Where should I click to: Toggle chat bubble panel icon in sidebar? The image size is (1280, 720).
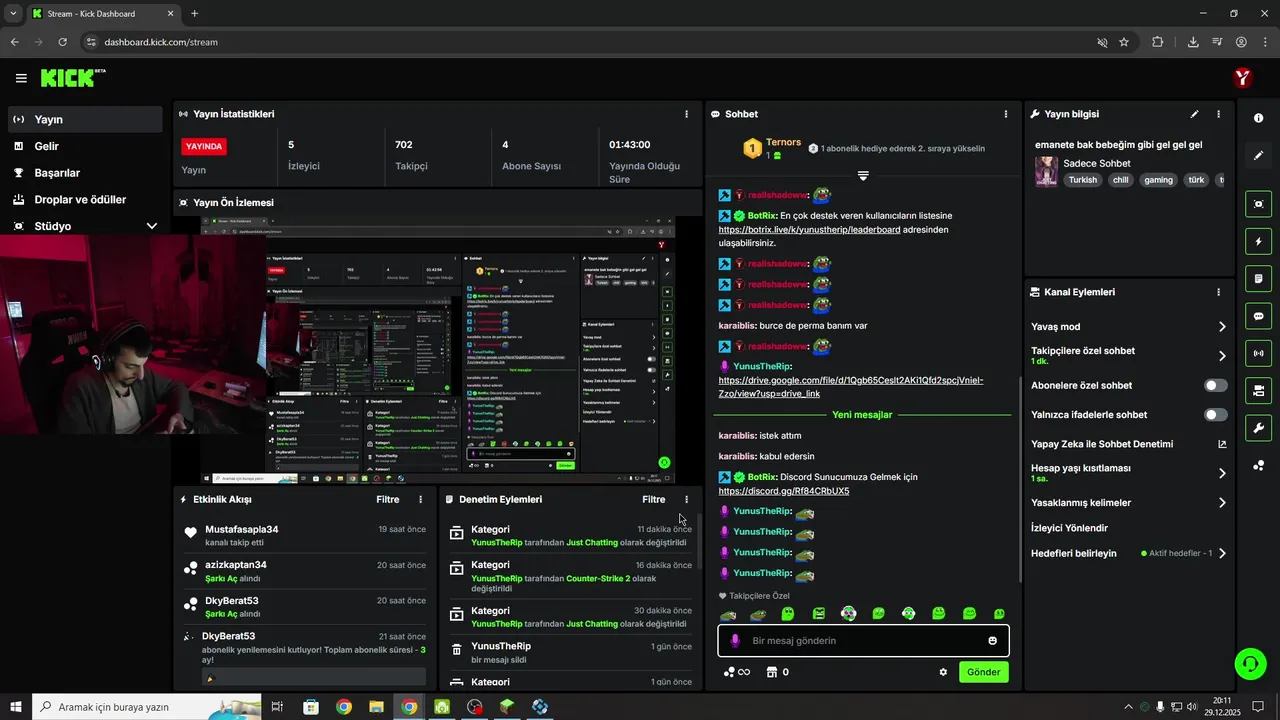coord(1258,316)
